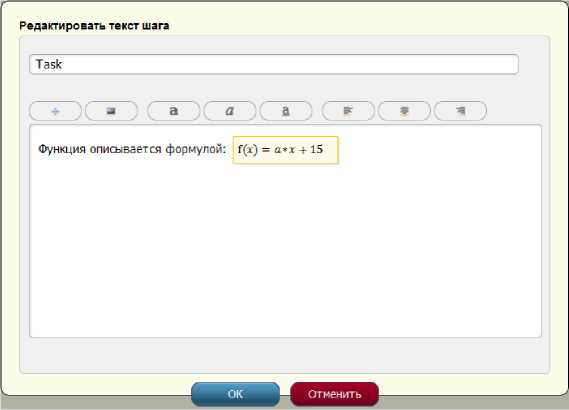Click the Task title input field
This screenshot has height=410, width=569.
click(x=274, y=64)
